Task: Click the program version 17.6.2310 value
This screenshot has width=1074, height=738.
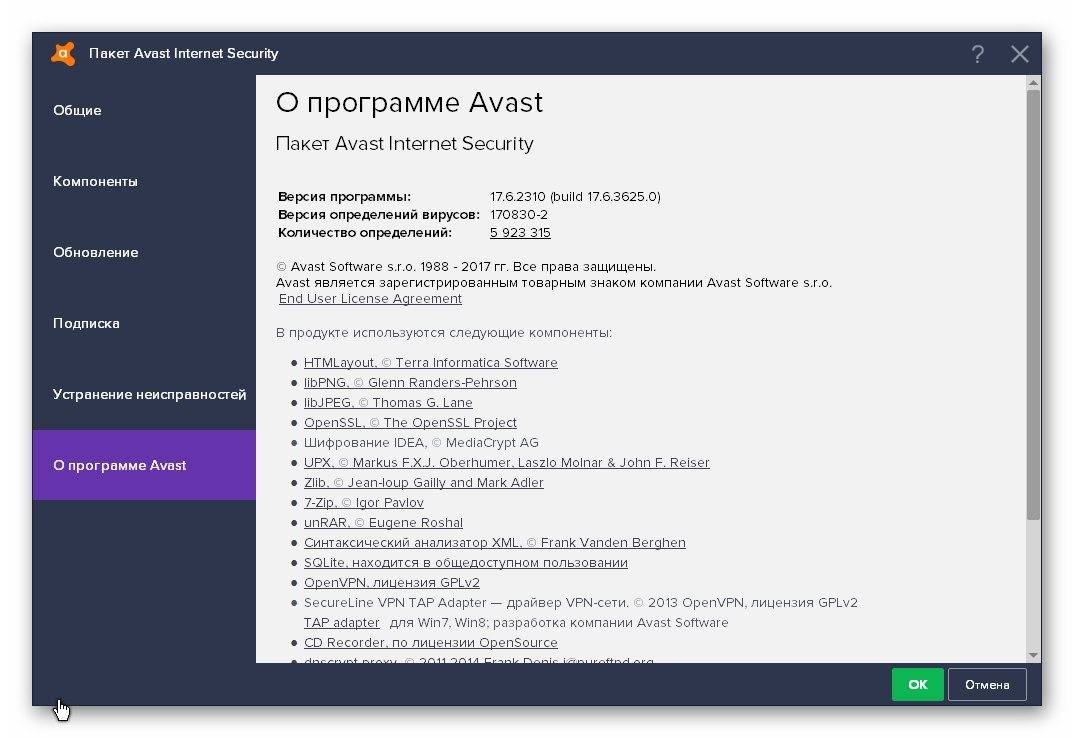Action: coord(575,197)
